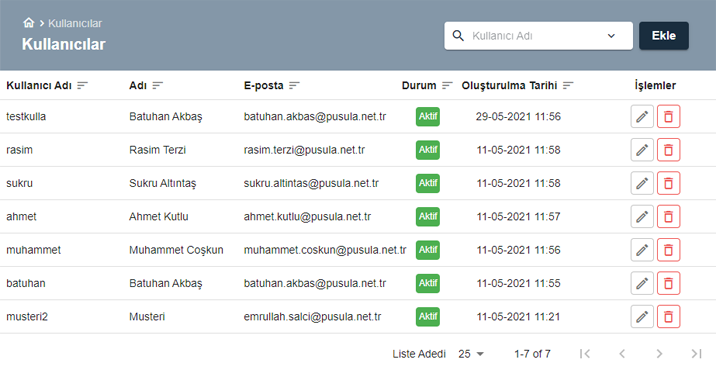Click date 11-05-2021 11:55
Image resolution: width=716 pixels, height=372 pixels.
[x=518, y=283]
